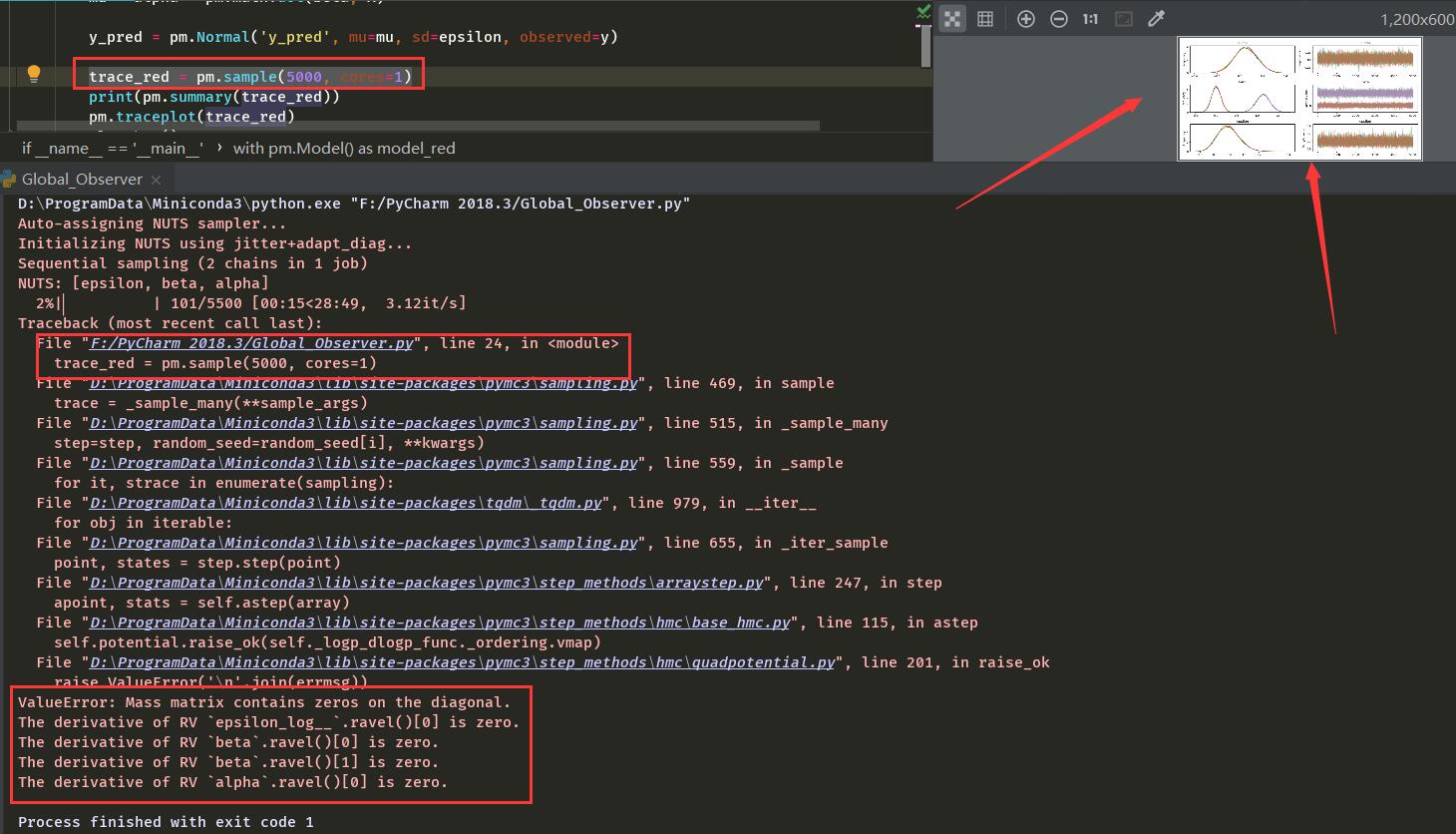Close the Global_Observer tab
The width and height of the screenshot is (1456, 834).
point(155,180)
